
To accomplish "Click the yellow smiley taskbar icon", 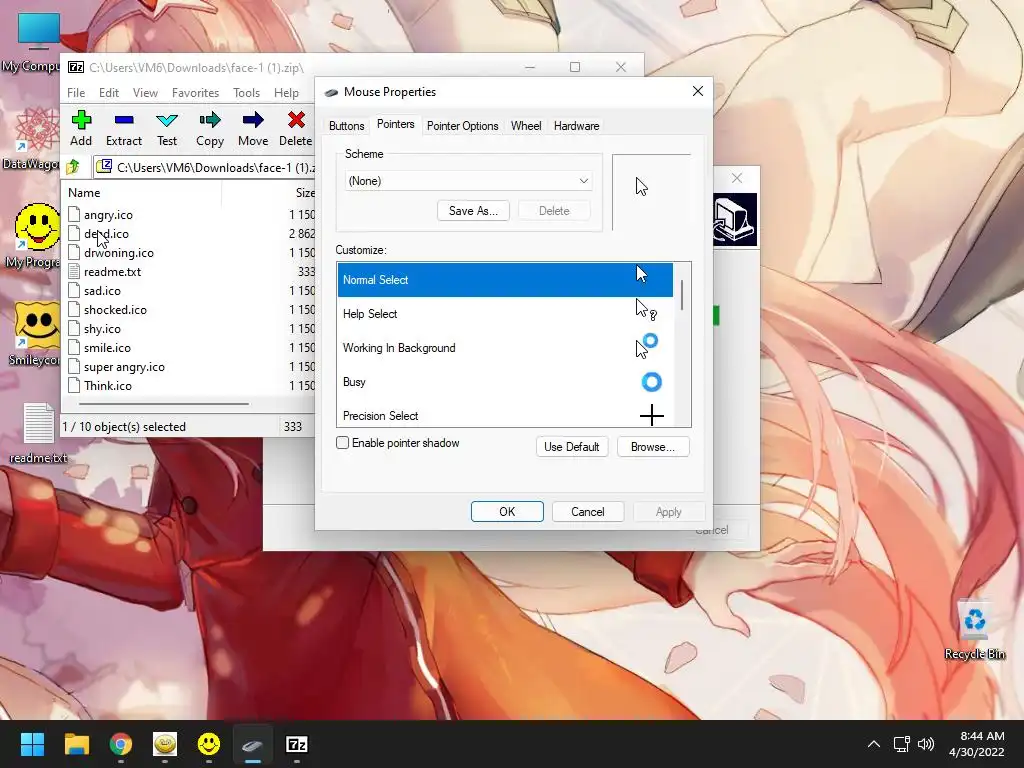I will [209, 744].
